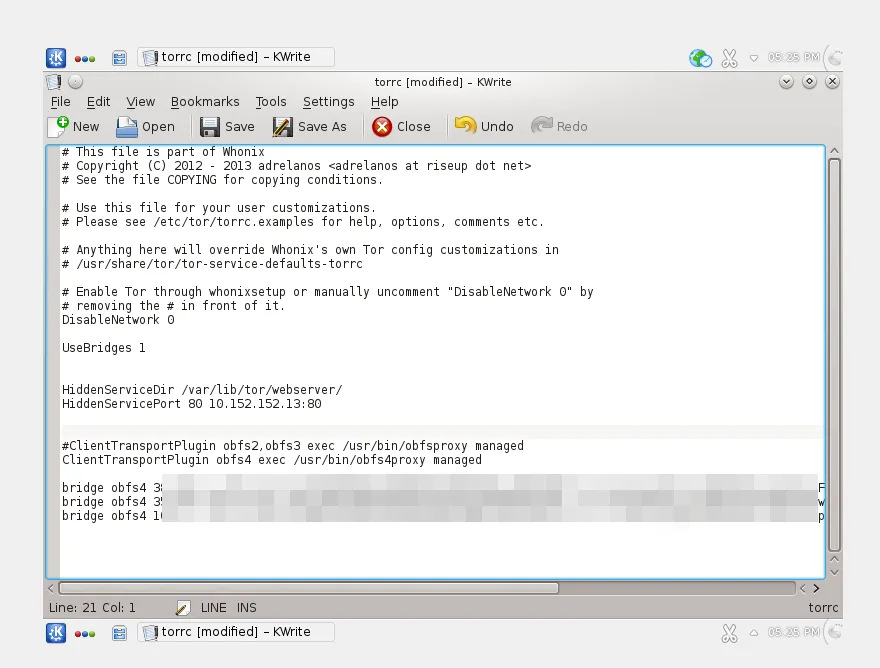Close the document using red Close button
The width and height of the screenshot is (880, 668).
401,127
